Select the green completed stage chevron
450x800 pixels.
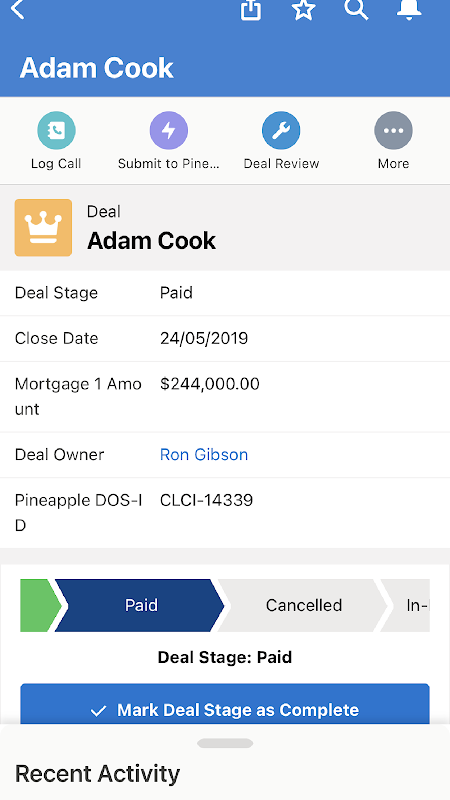tap(38, 605)
